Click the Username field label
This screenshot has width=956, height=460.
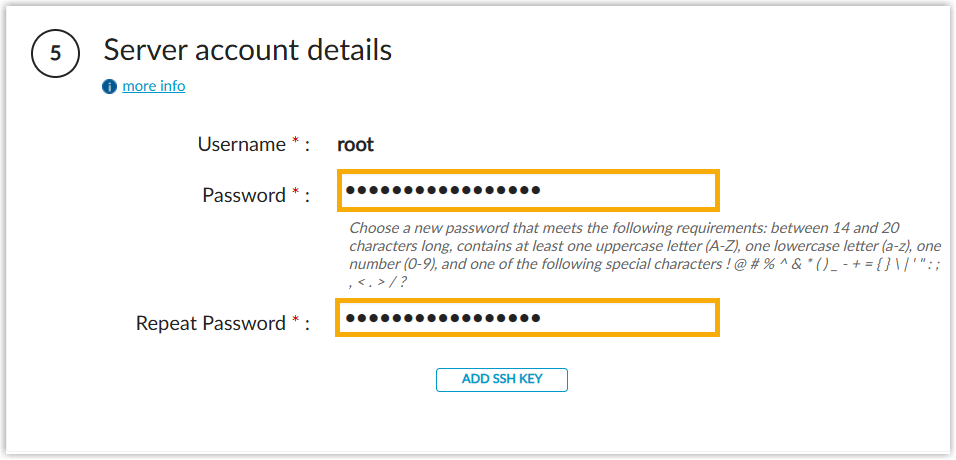[x=241, y=144]
